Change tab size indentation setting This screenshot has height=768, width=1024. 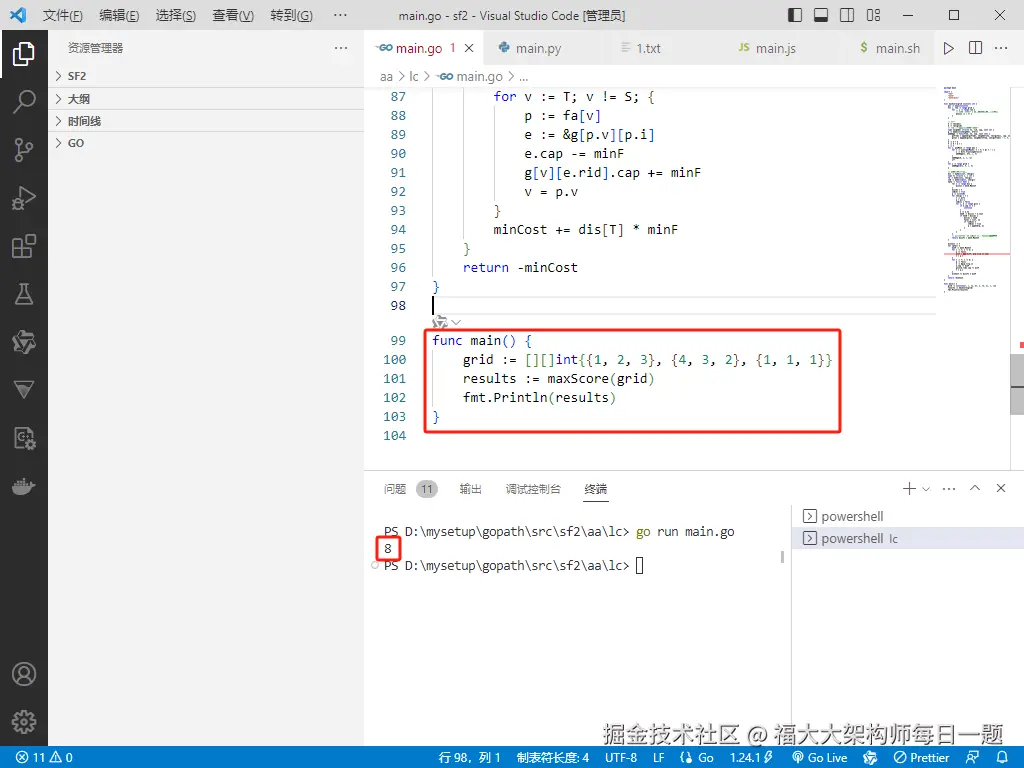(x=552, y=758)
